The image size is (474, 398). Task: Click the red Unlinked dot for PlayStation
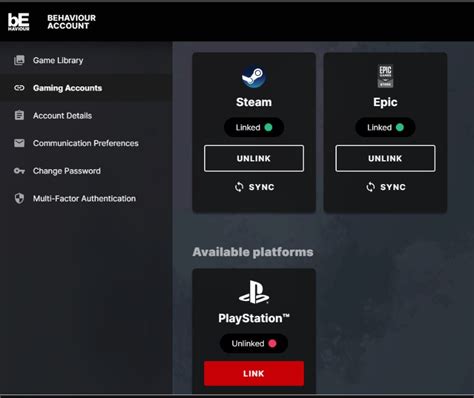[272, 343]
